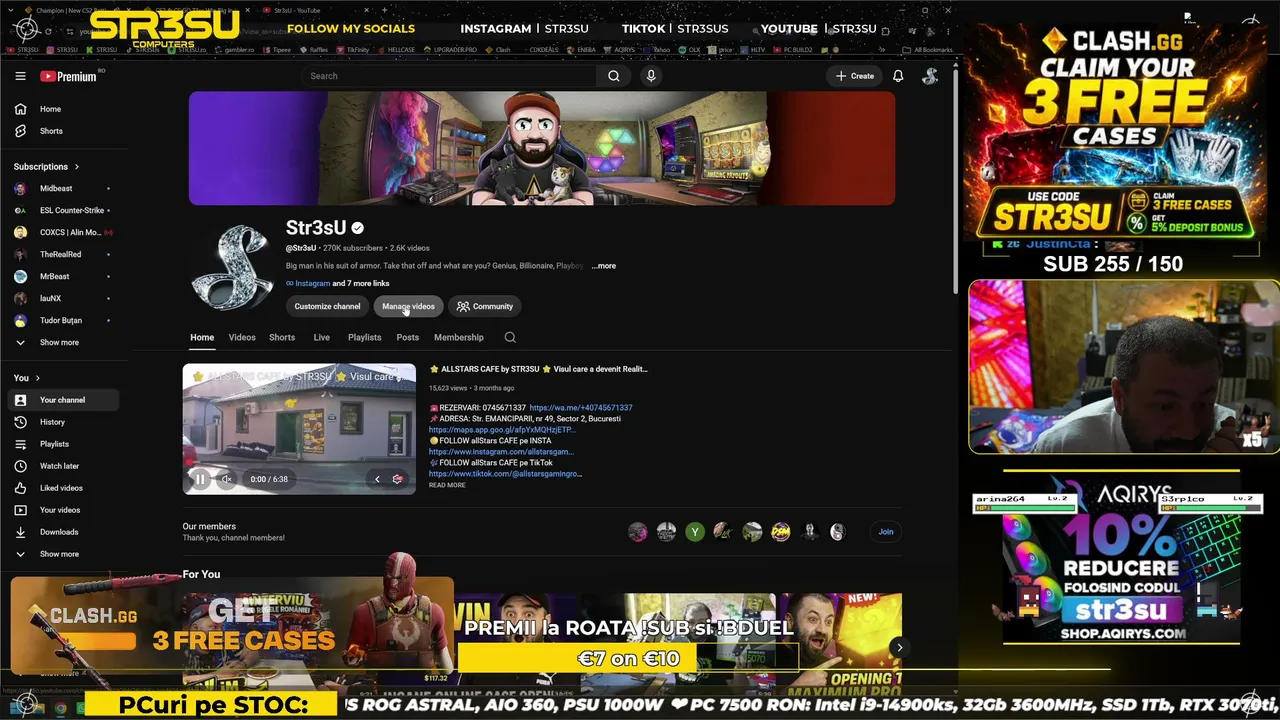Open the tiktok.com/@allstarsgamingro link
The image size is (1280, 720).
pyautogui.click(x=505, y=474)
